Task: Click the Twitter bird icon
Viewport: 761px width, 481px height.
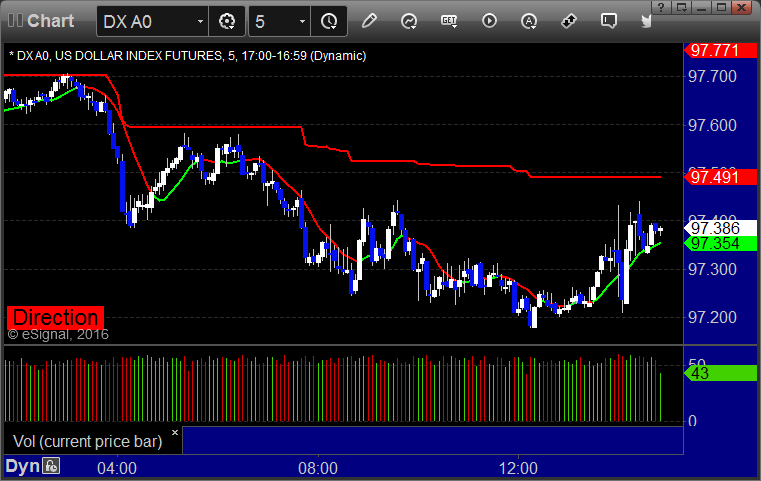Action: click(646, 21)
